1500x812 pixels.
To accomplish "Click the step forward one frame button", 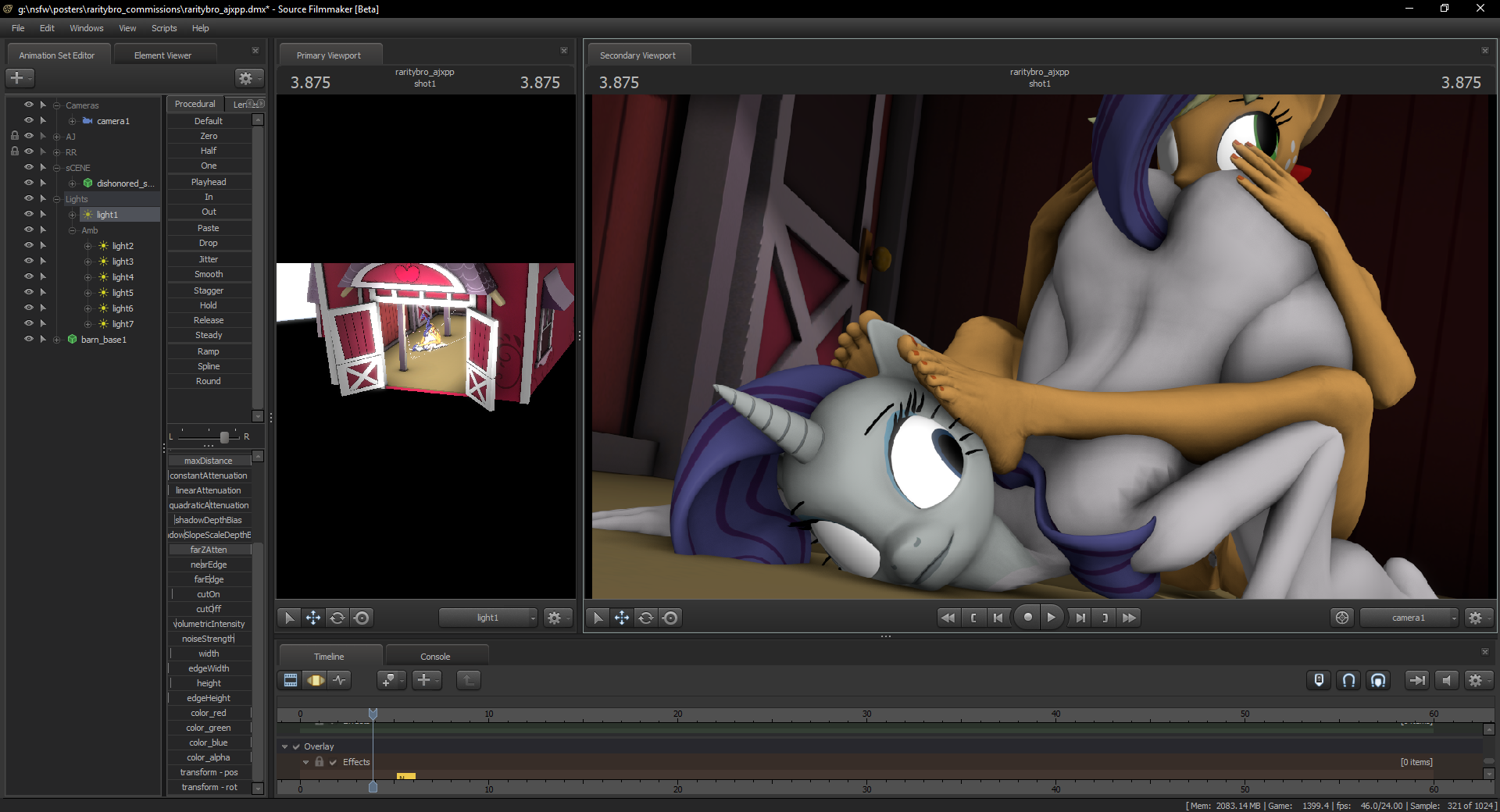I will click(1080, 618).
